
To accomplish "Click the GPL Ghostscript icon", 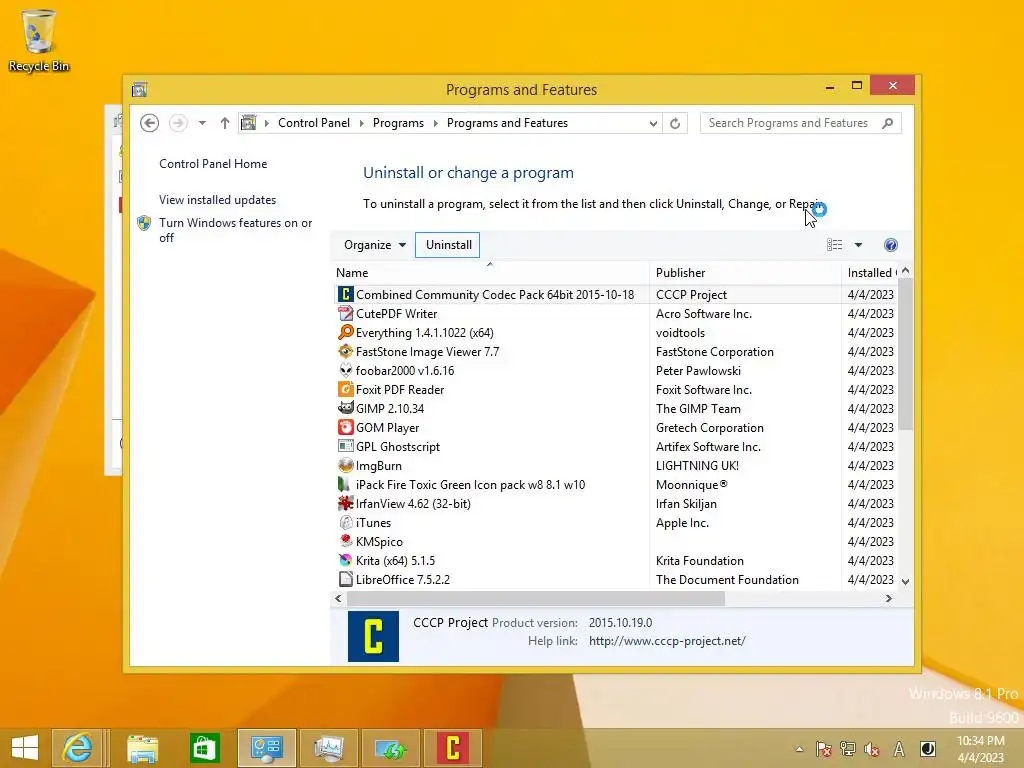I will [345, 447].
